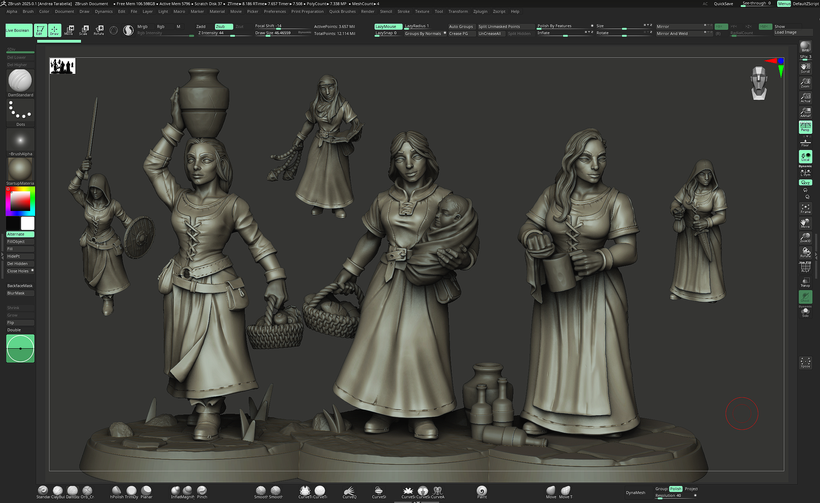Adjust the Z Intensity slider

coord(222,33)
